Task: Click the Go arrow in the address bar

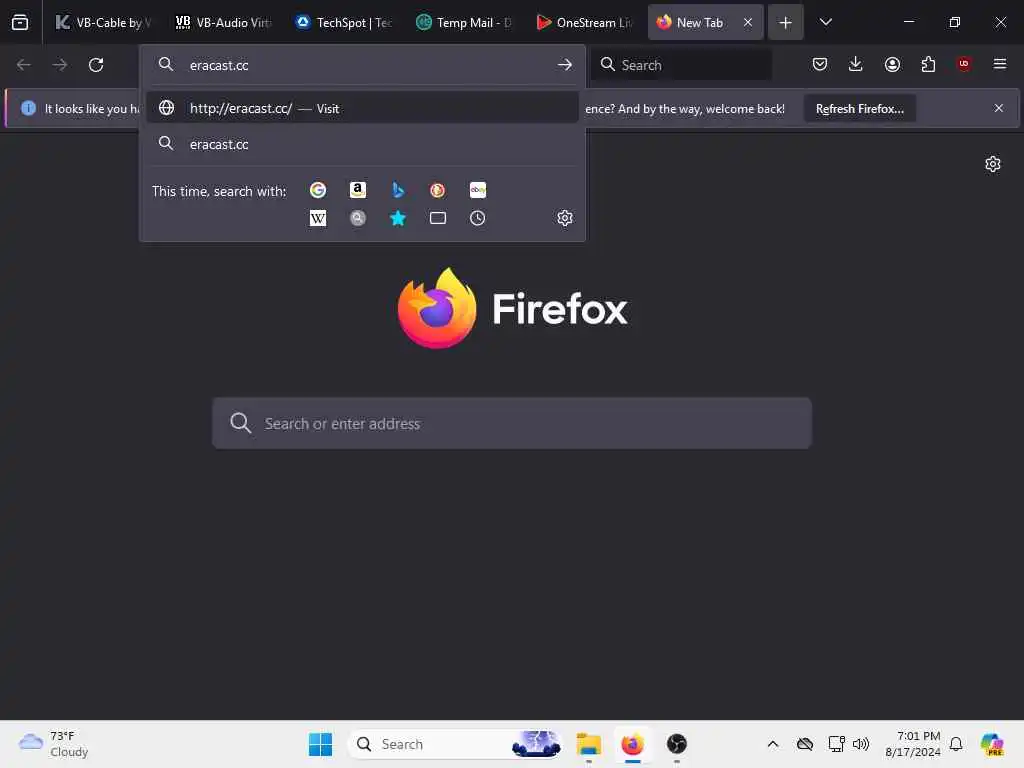Action: tap(565, 65)
